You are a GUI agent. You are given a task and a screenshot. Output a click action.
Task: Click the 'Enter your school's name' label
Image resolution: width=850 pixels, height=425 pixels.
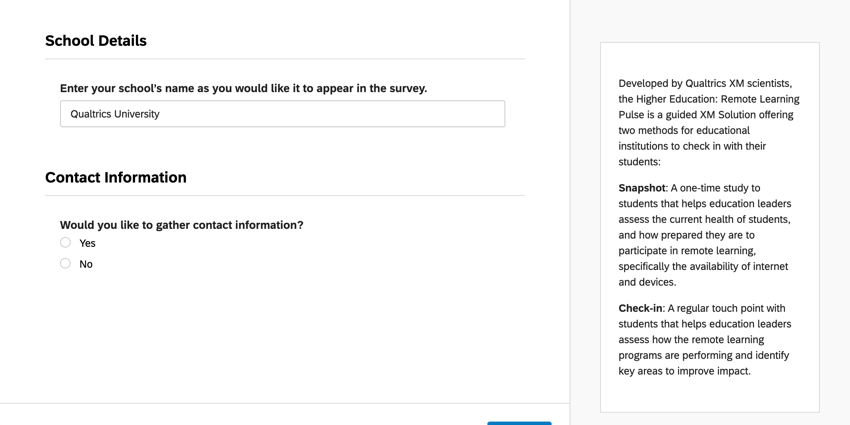pyautogui.click(x=243, y=88)
